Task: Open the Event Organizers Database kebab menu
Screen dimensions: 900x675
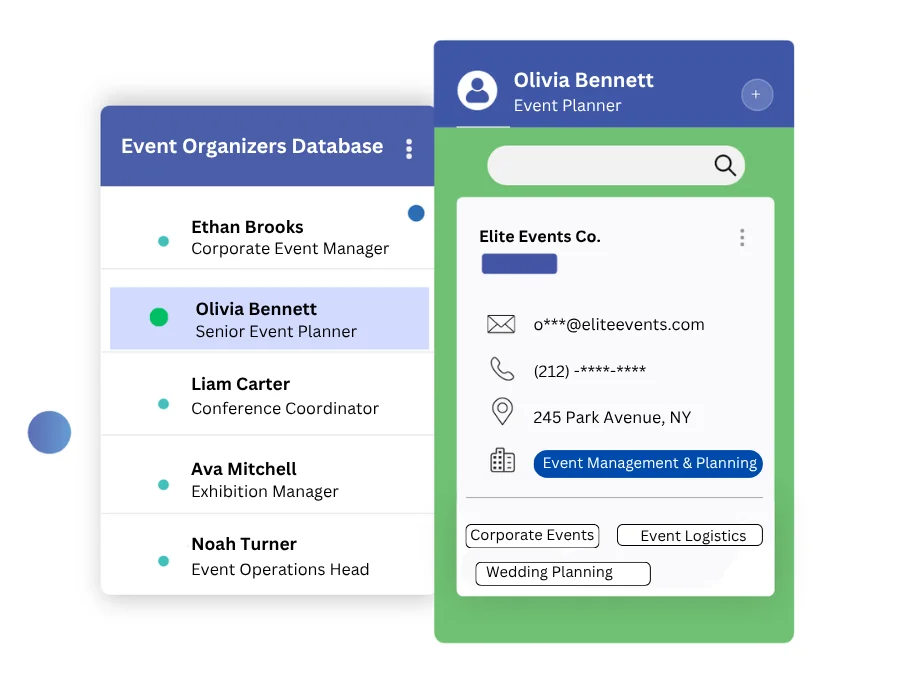Action: point(409,149)
